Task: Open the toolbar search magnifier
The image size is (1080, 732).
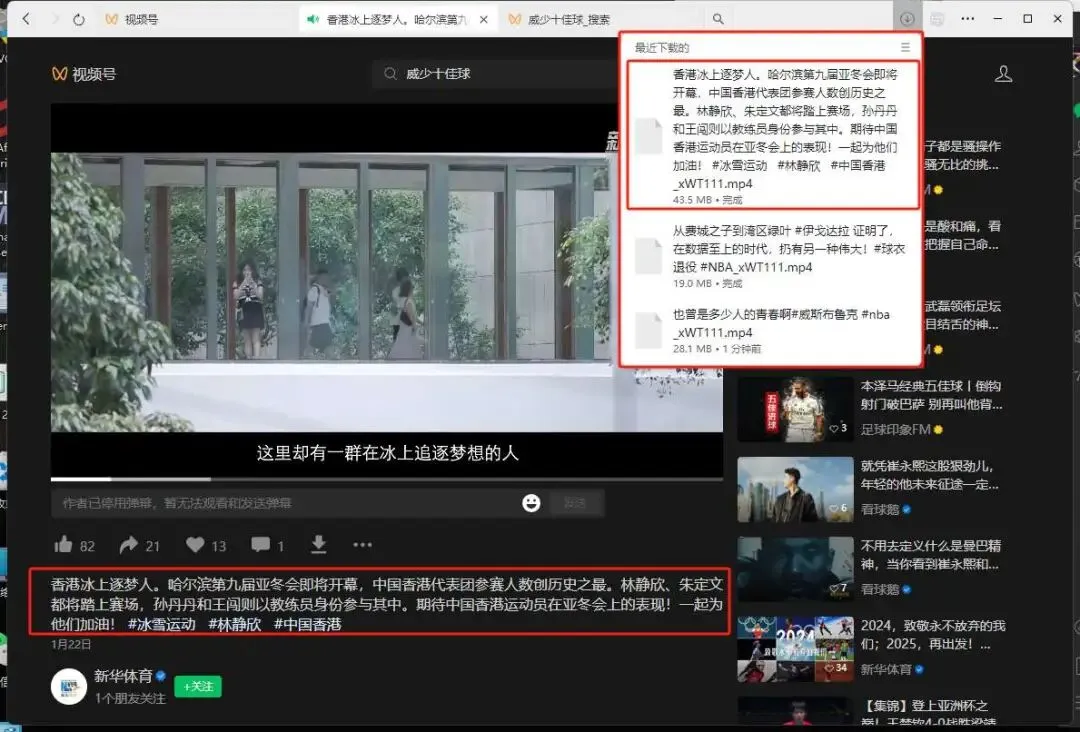Action: click(x=718, y=19)
